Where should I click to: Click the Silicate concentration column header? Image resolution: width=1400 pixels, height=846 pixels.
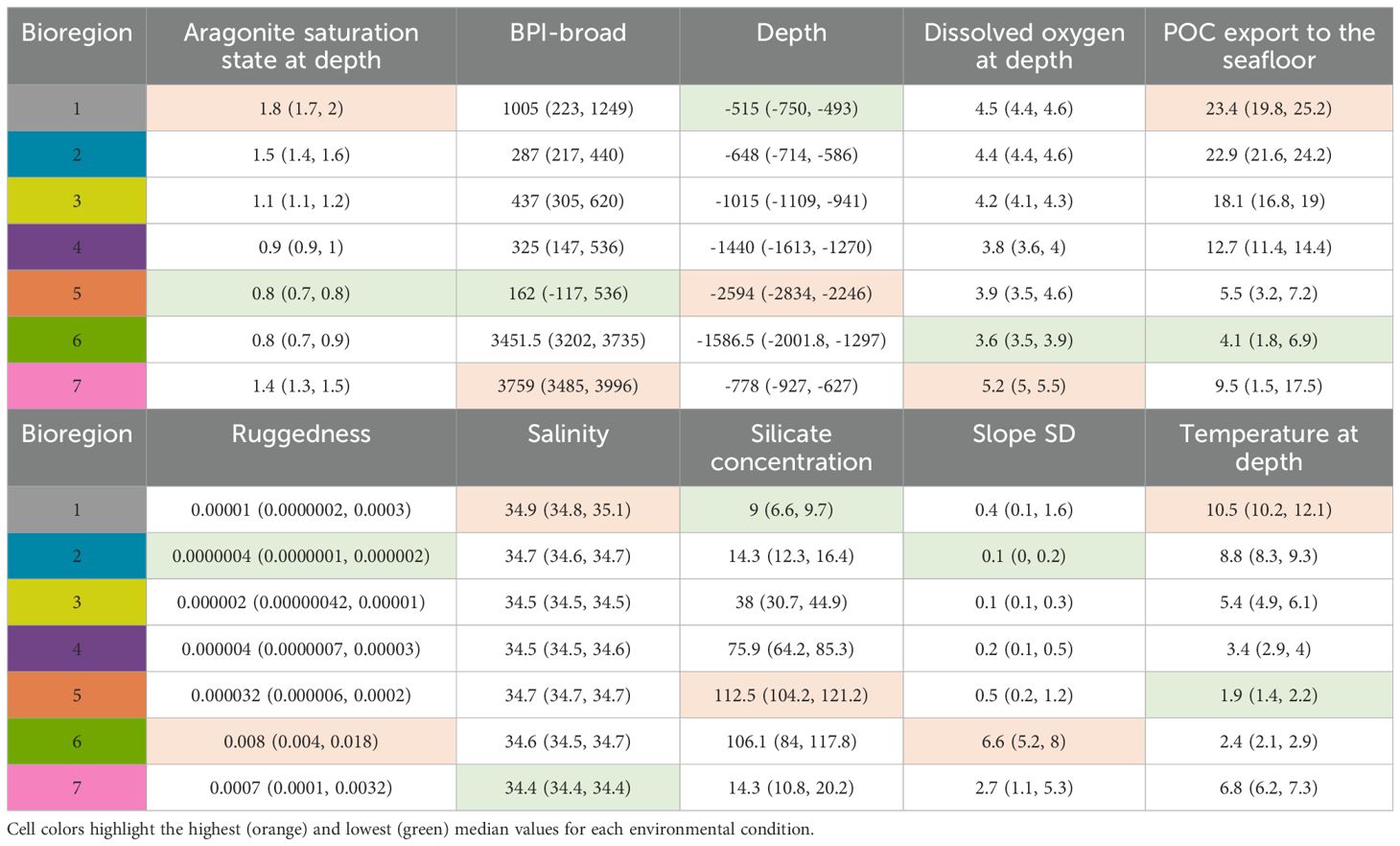click(791, 447)
